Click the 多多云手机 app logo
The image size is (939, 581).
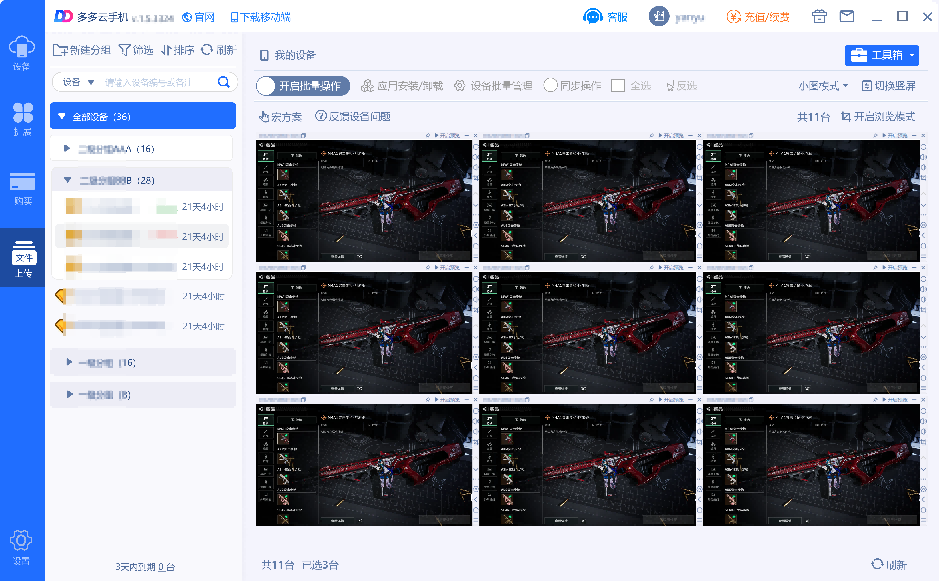click(x=63, y=16)
